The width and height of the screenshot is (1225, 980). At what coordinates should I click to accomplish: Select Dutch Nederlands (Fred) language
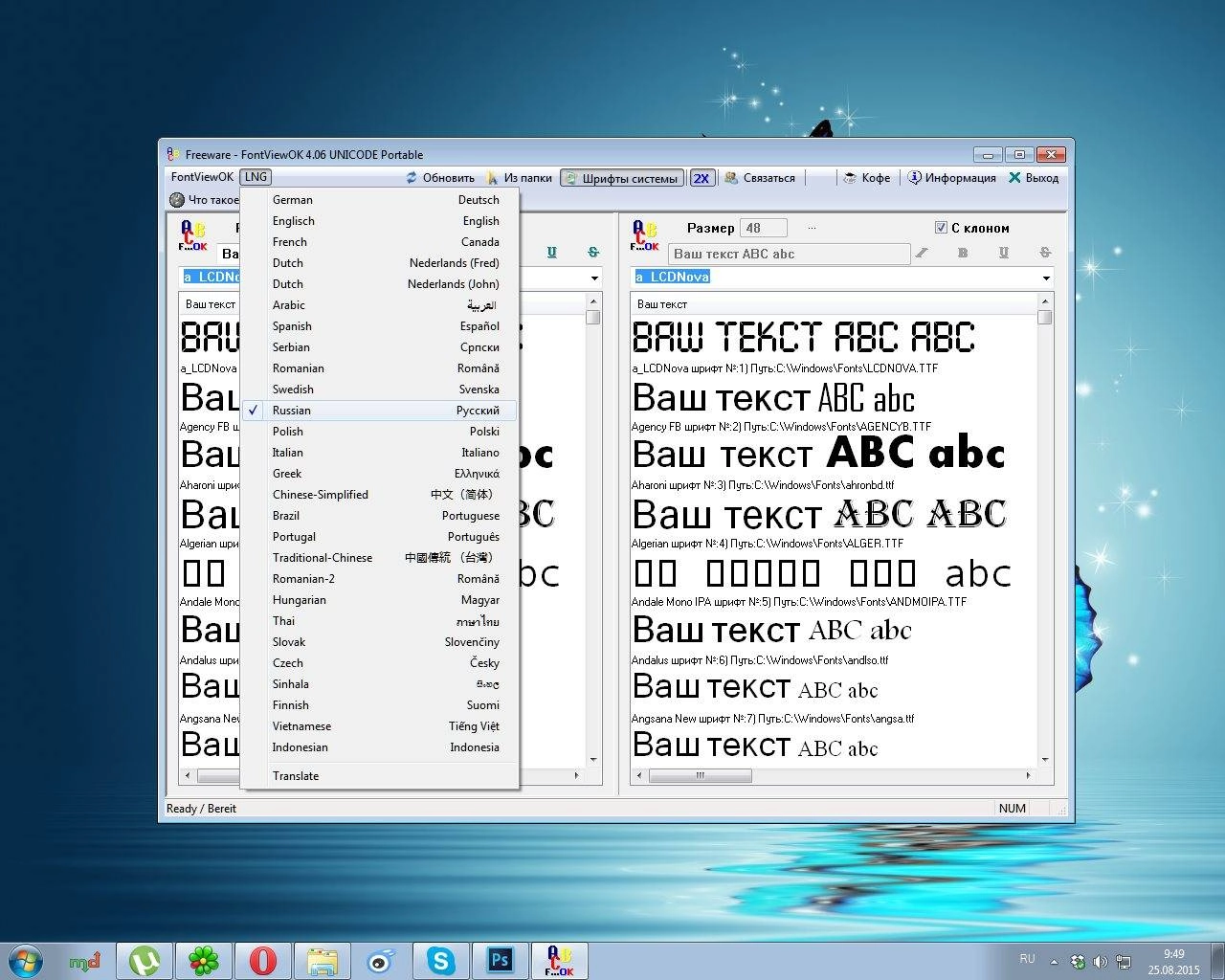(379, 263)
